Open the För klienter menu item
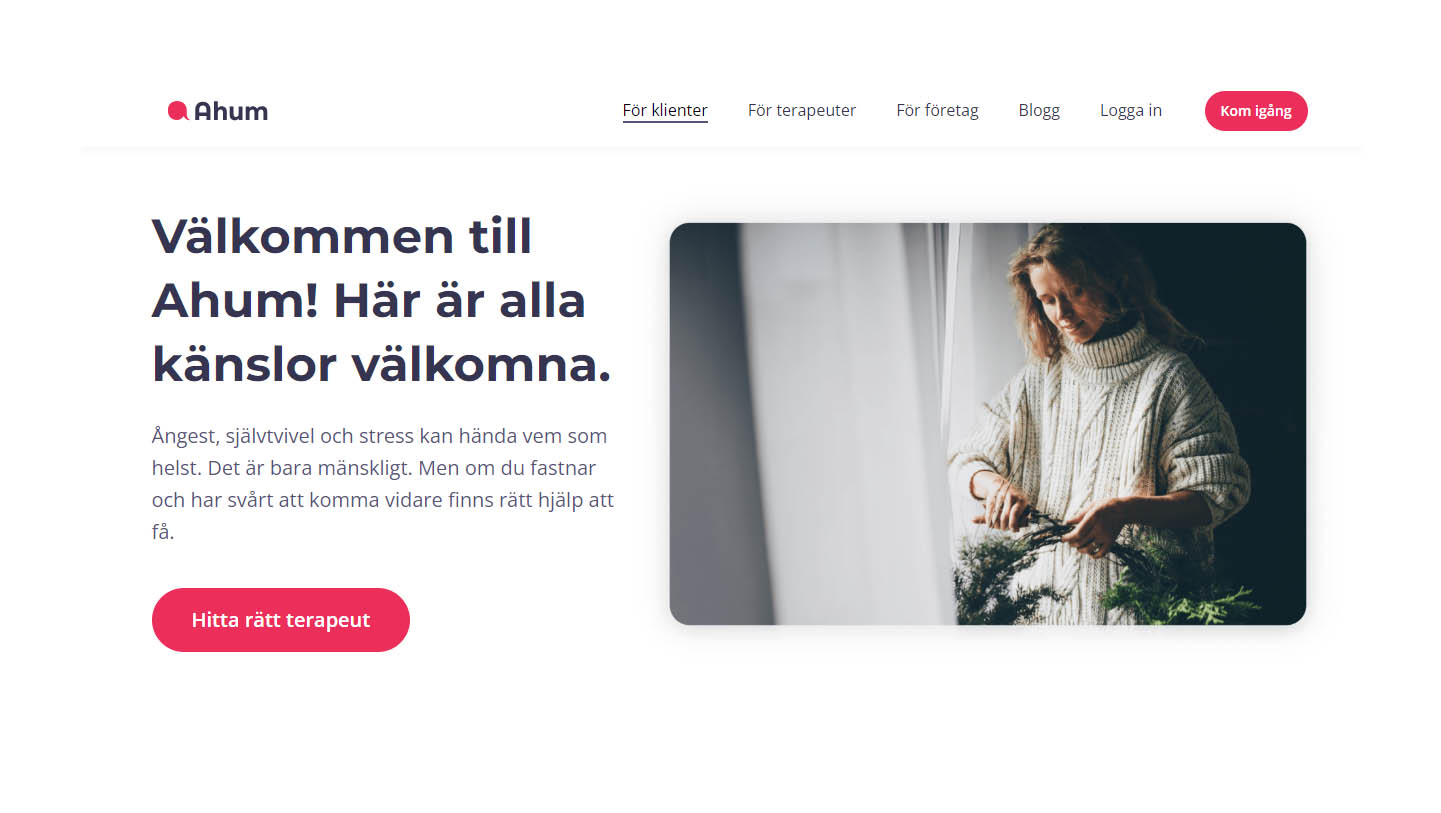 665,110
